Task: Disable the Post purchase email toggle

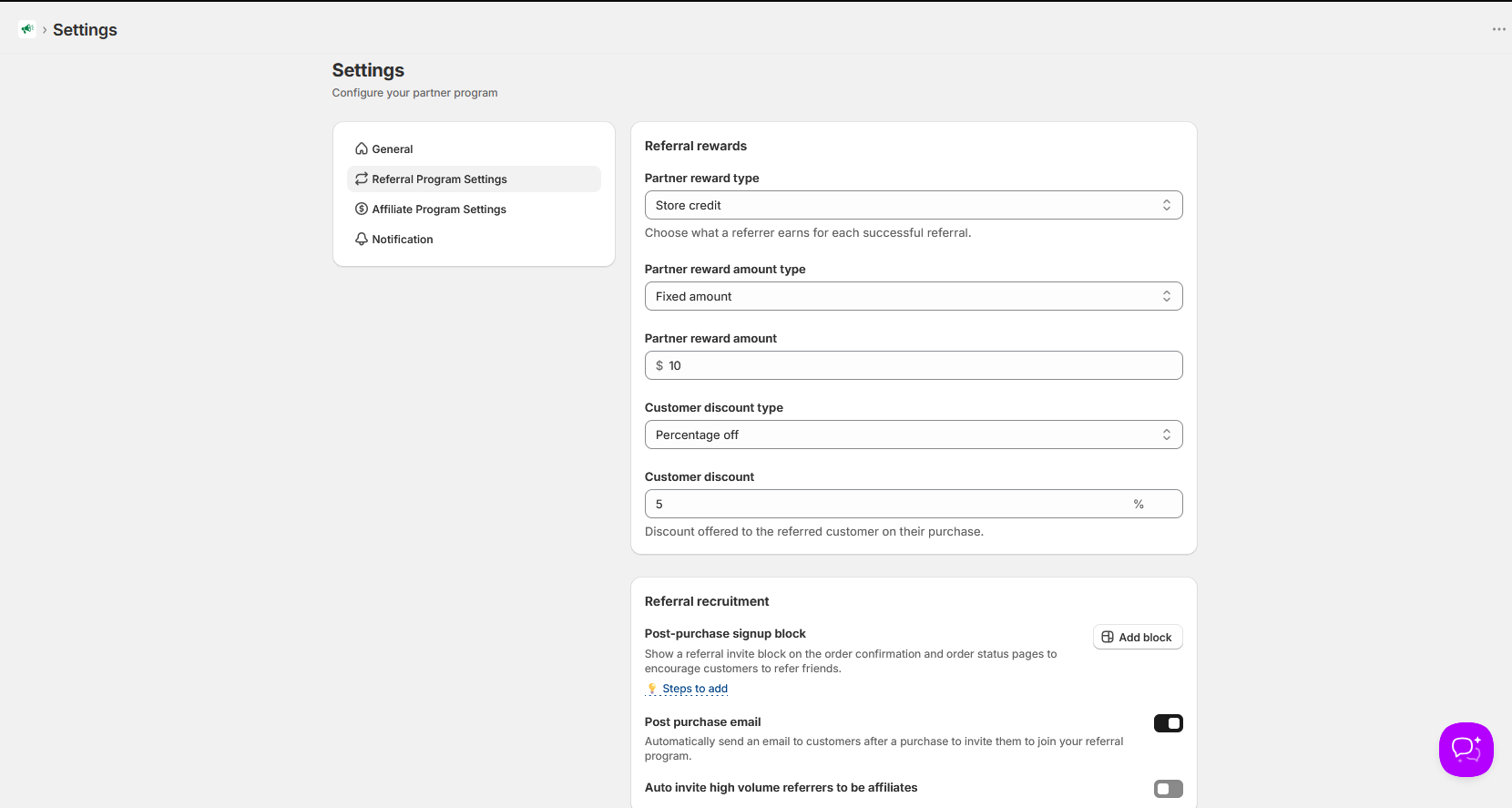Action: (x=1169, y=723)
